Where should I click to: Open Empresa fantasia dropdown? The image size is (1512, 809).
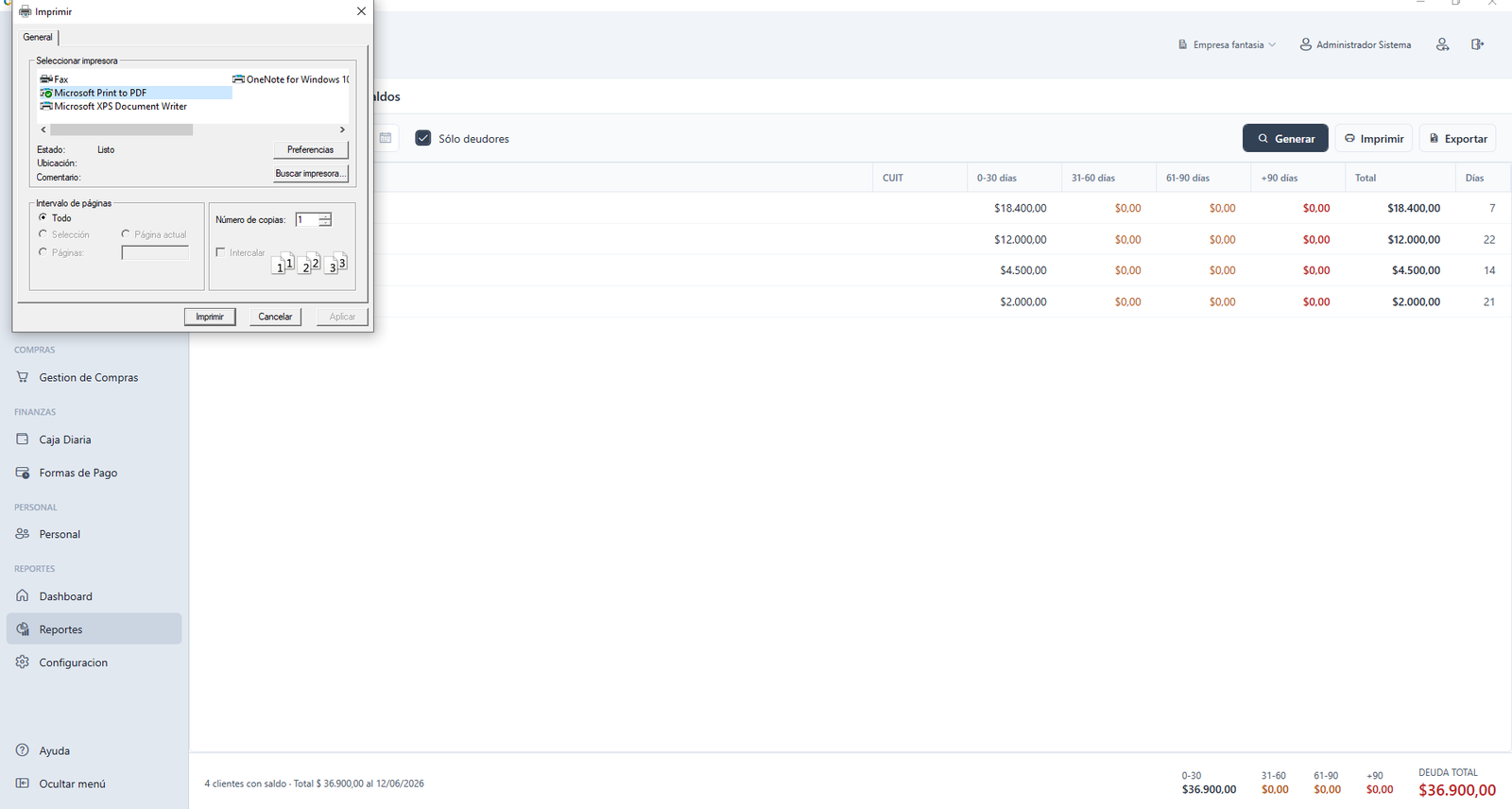(1228, 44)
